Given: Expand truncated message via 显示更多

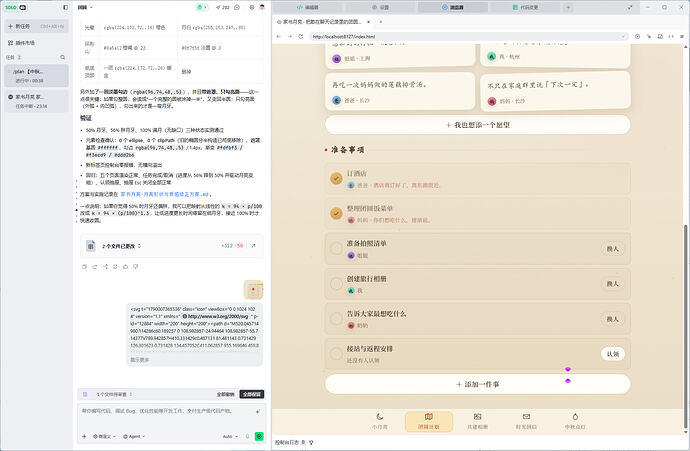Looking at the screenshot, I should (139, 359).
